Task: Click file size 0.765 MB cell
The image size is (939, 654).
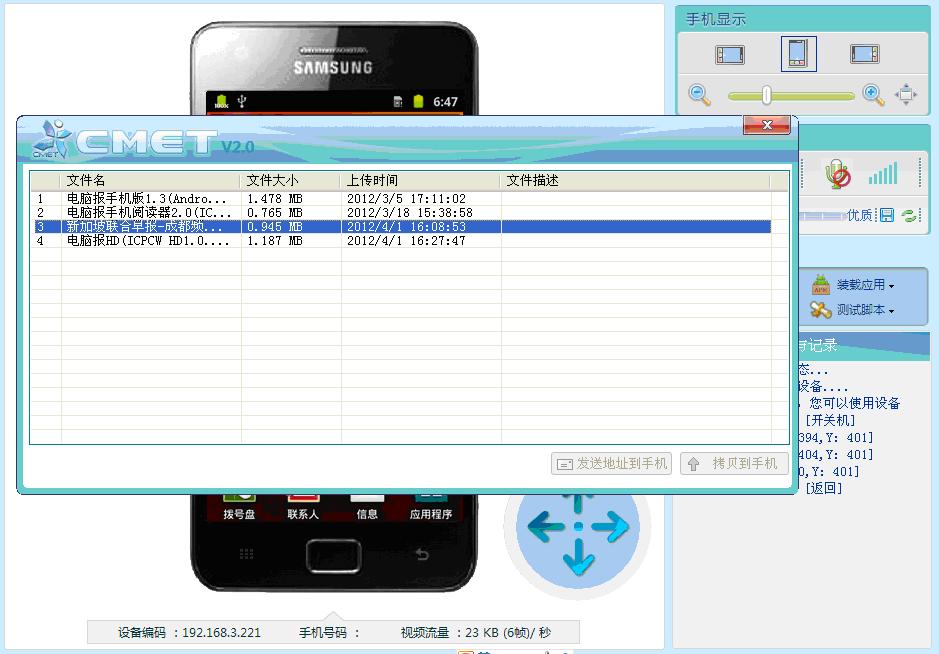Action: [x=275, y=213]
